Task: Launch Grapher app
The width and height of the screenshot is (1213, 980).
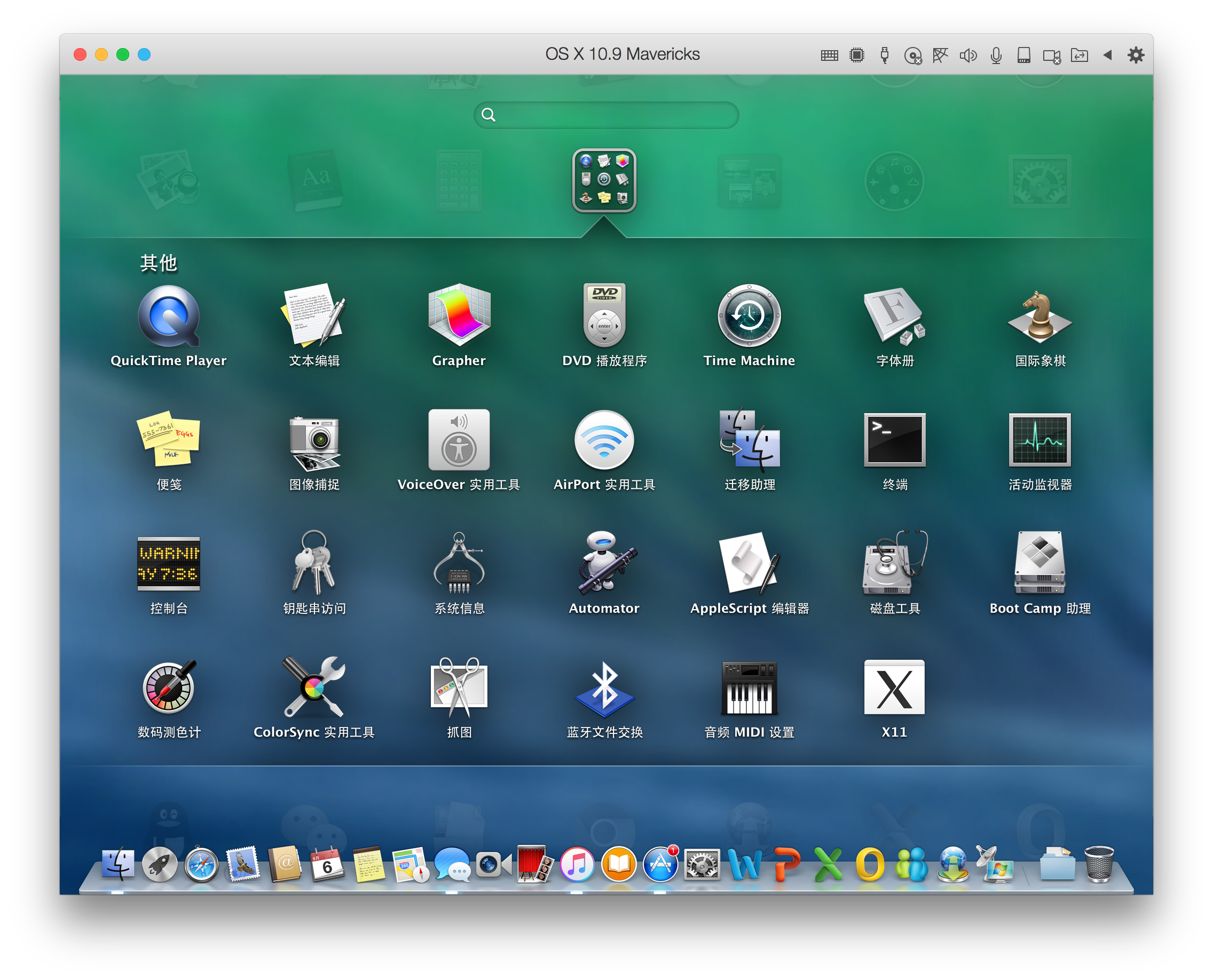Action: (x=459, y=316)
